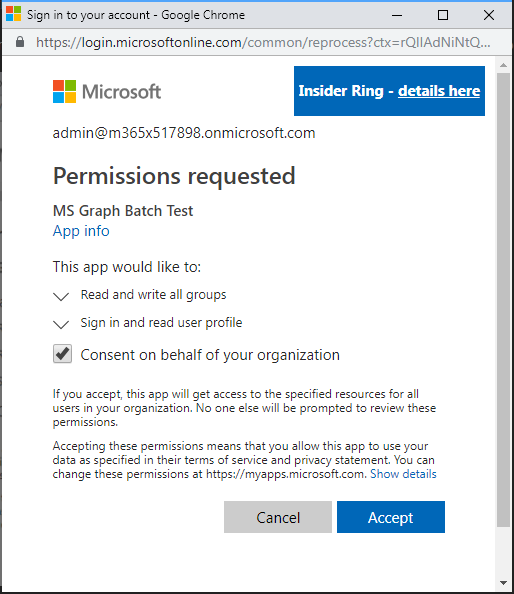
Task: Click the Sign in and read user profile text
Action: [161, 322]
